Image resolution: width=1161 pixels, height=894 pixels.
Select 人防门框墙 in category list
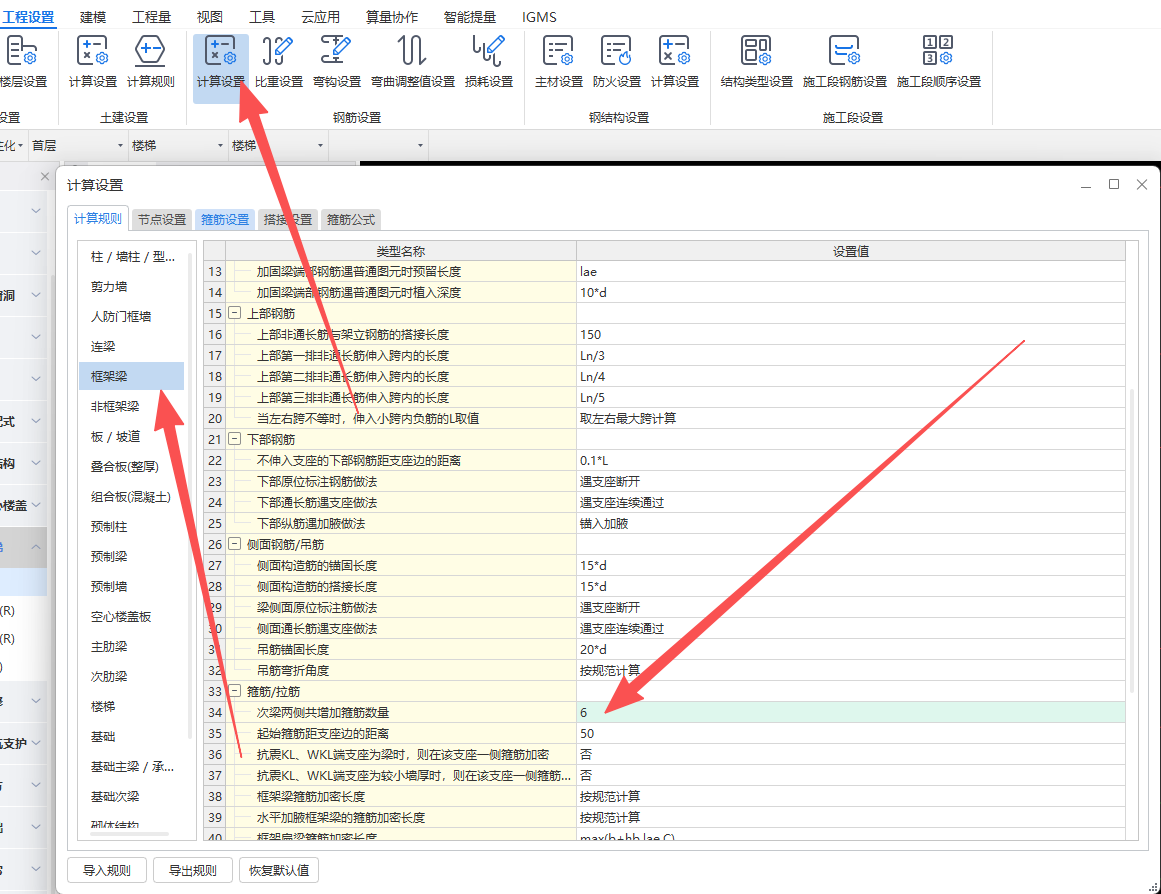tap(133, 316)
